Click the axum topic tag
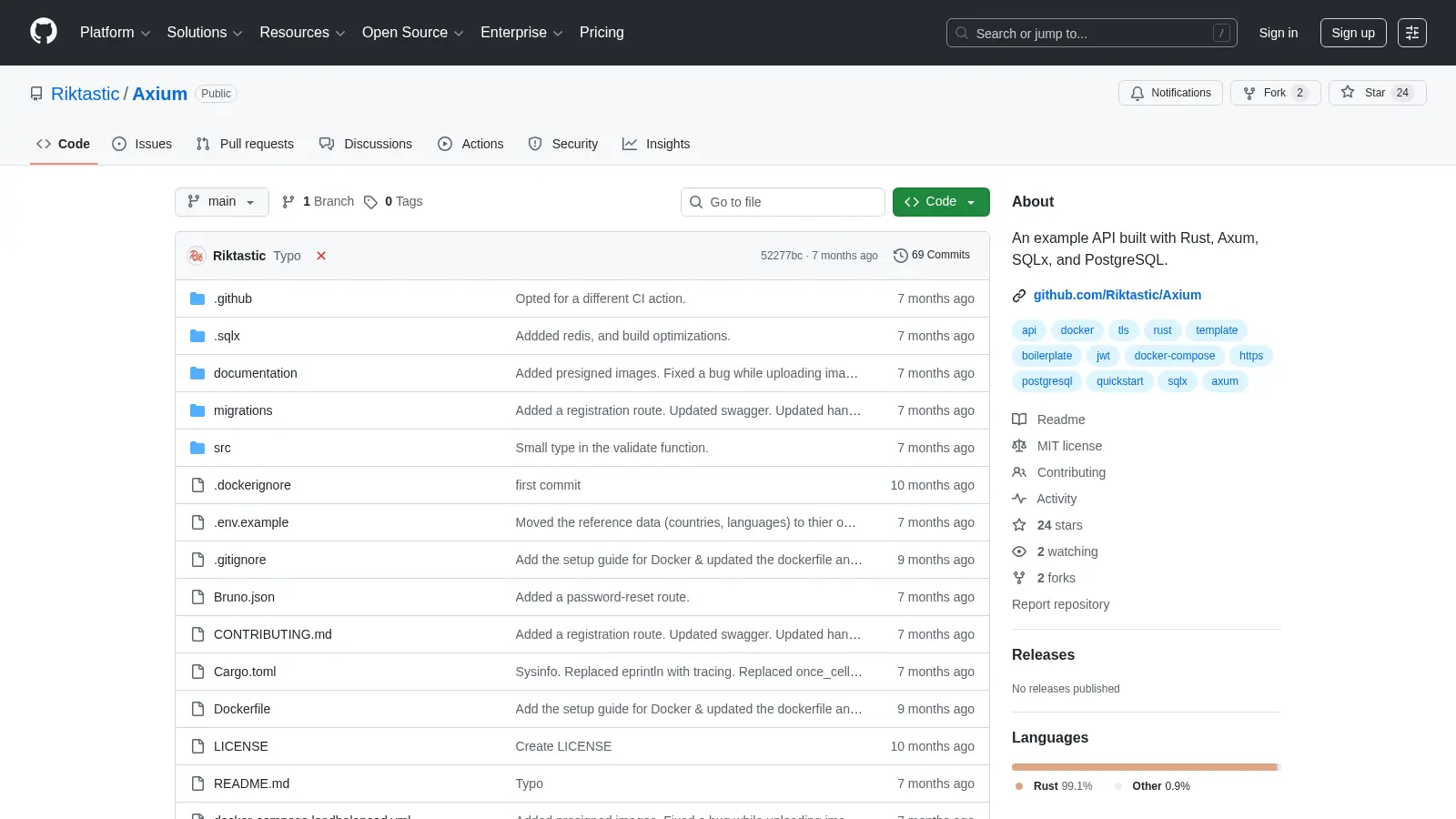 (1225, 381)
